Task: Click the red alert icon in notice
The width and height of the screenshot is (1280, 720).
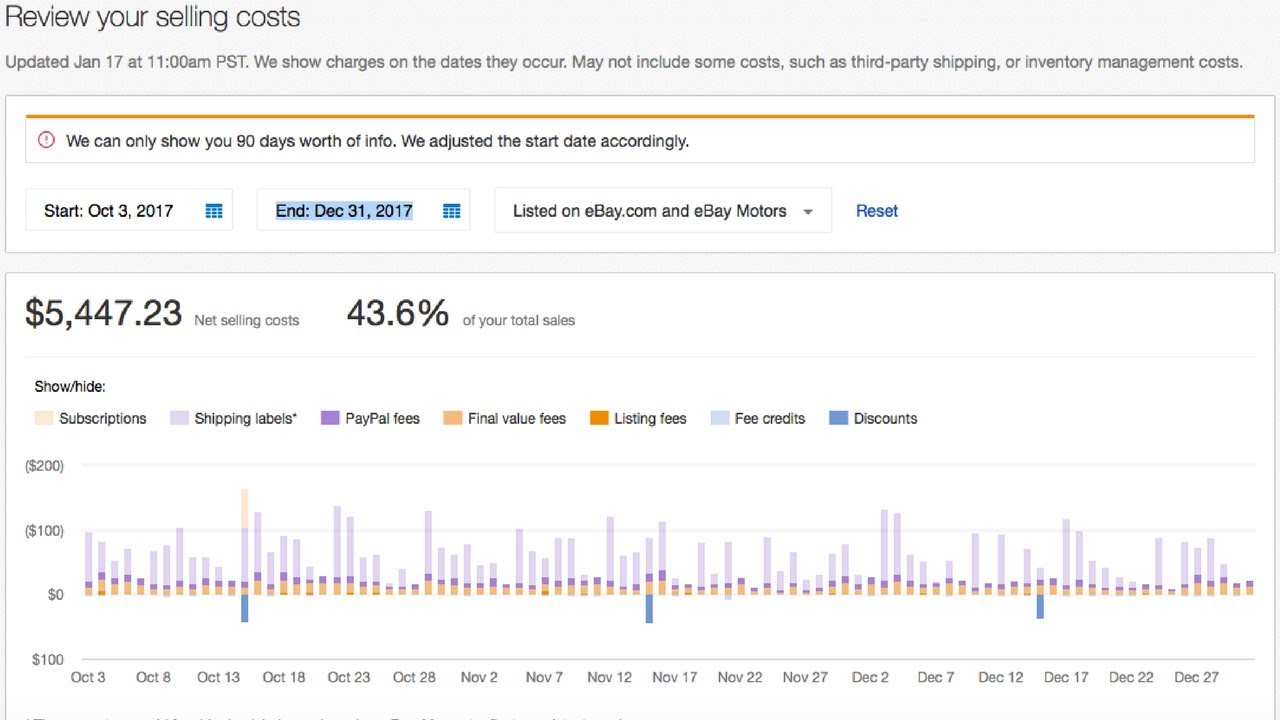Action: [46, 141]
